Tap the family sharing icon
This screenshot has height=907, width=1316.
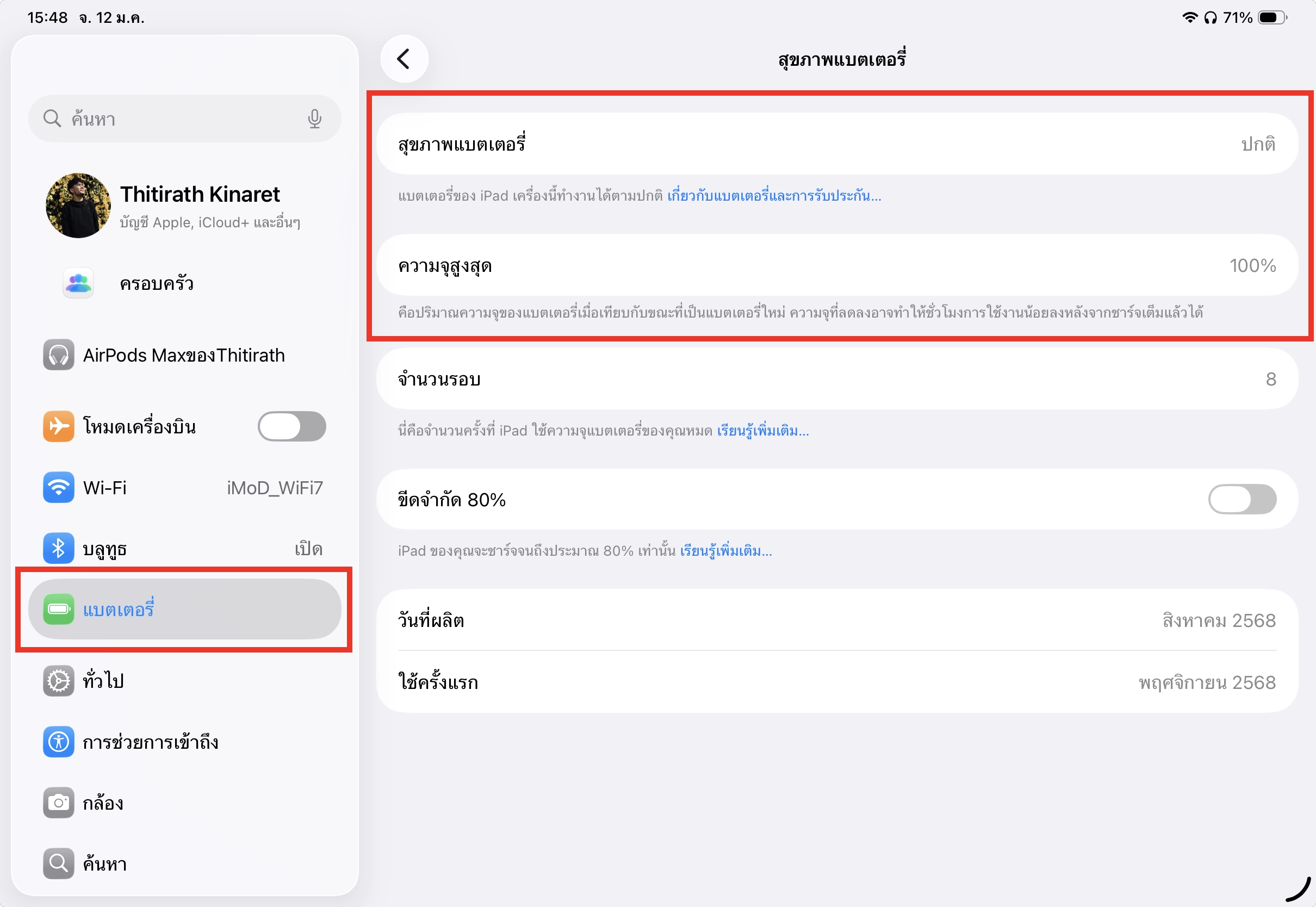point(78,283)
